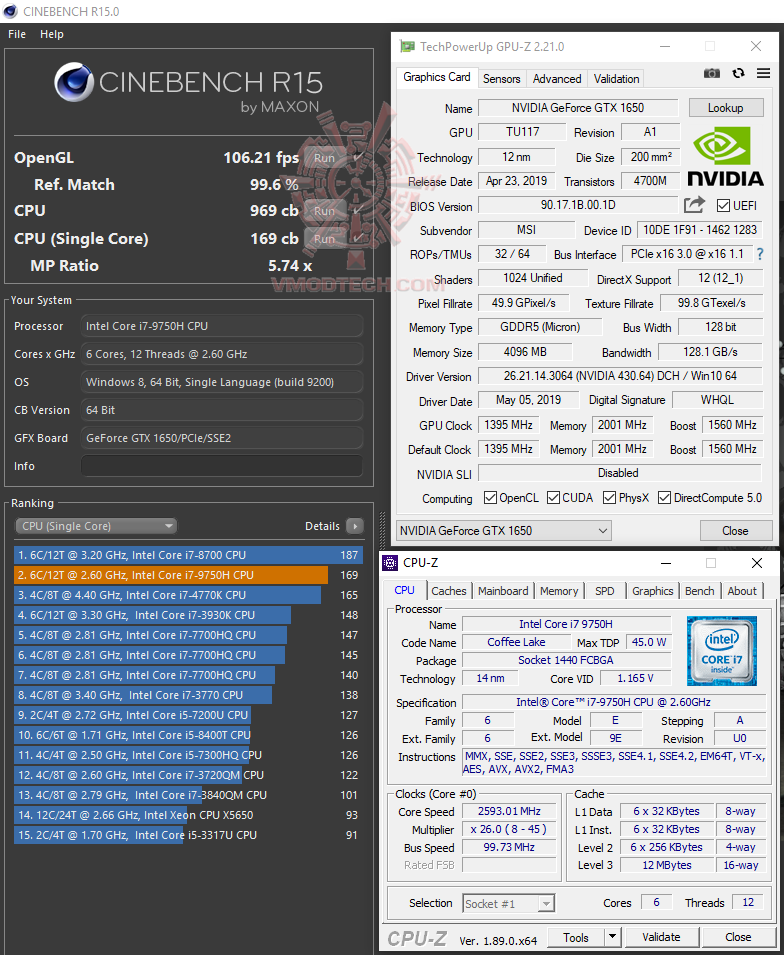Click the Close button in GPU-Z
Image resolution: width=784 pixels, height=955 pixels.
[735, 530]
